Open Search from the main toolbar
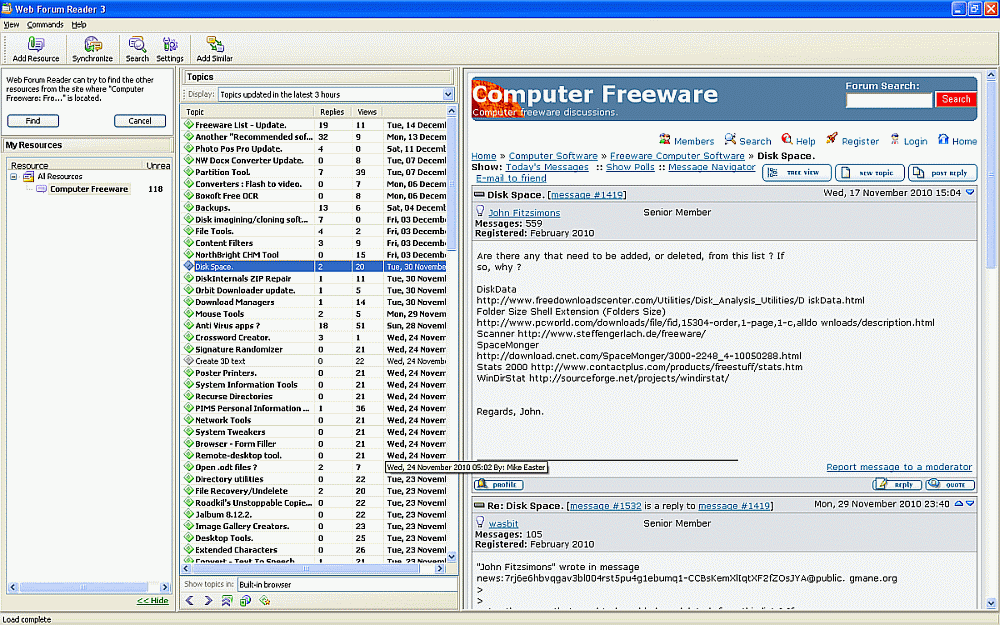The width and height of the screenshot is (1000, 625). pos(137,44)
